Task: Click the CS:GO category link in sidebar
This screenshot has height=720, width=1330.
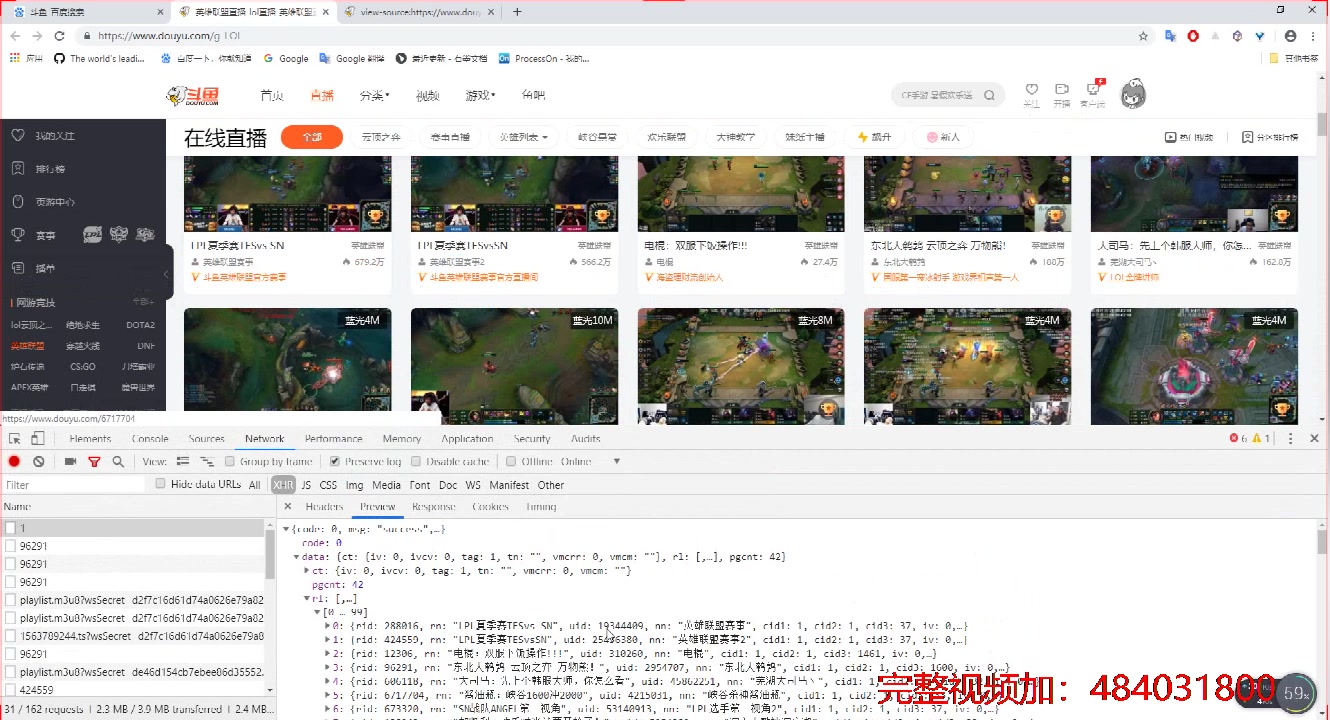Action: 83,367
